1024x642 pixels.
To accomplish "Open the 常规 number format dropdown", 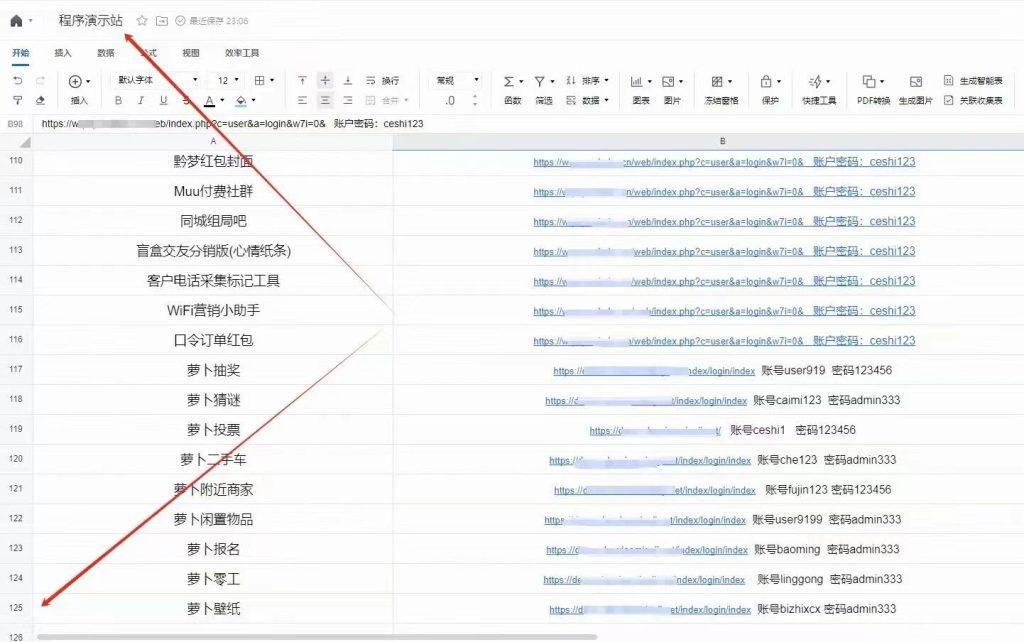I will [457, 80].
